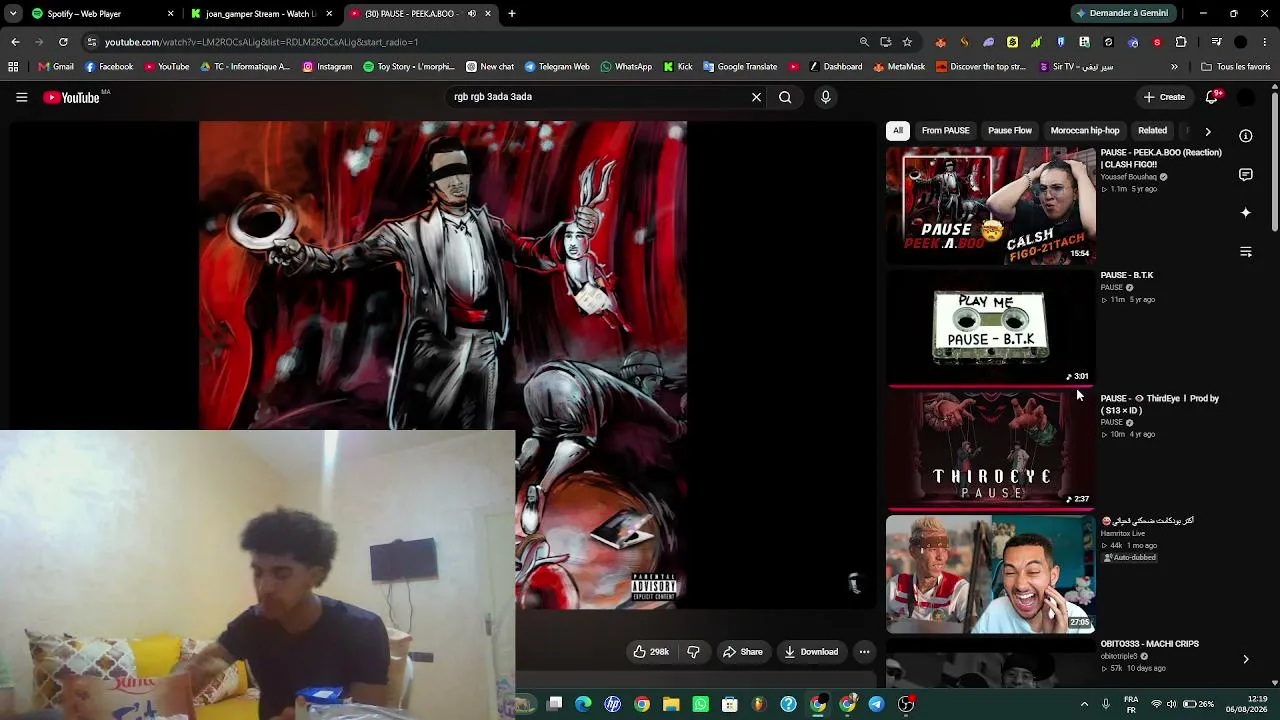Image resolution: width=1280 pixels, height=720 pixels.
Task: Show more filter chips with the arrow
Action: (x=1208, y=131)
